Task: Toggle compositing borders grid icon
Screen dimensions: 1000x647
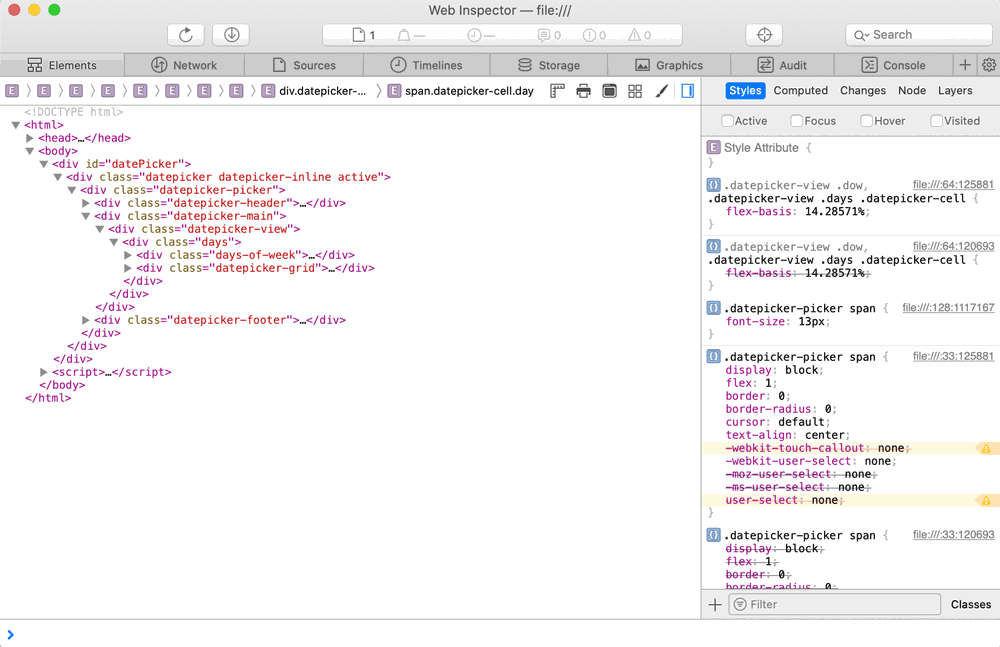Action: [635, 91]
